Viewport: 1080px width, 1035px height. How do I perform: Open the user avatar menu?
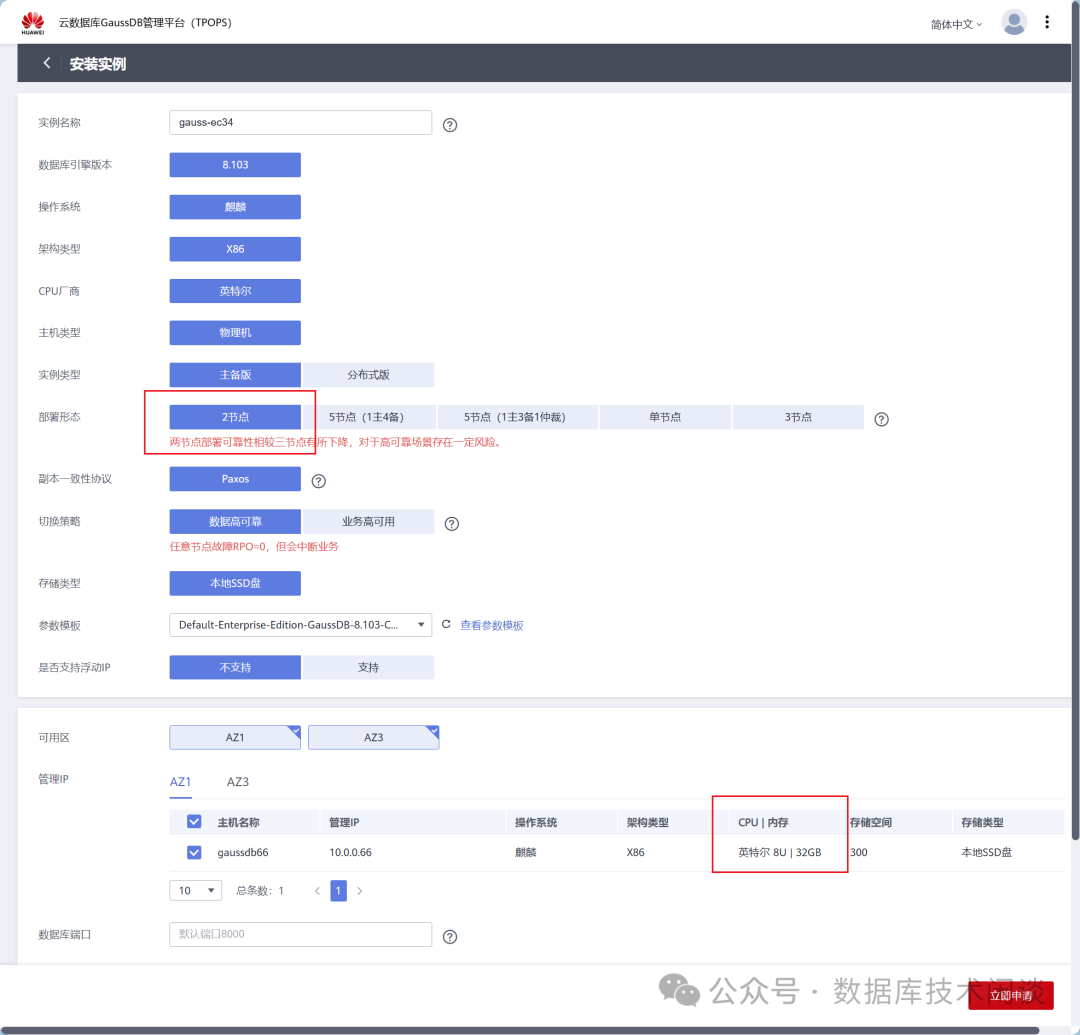[x=1014, y=22]
